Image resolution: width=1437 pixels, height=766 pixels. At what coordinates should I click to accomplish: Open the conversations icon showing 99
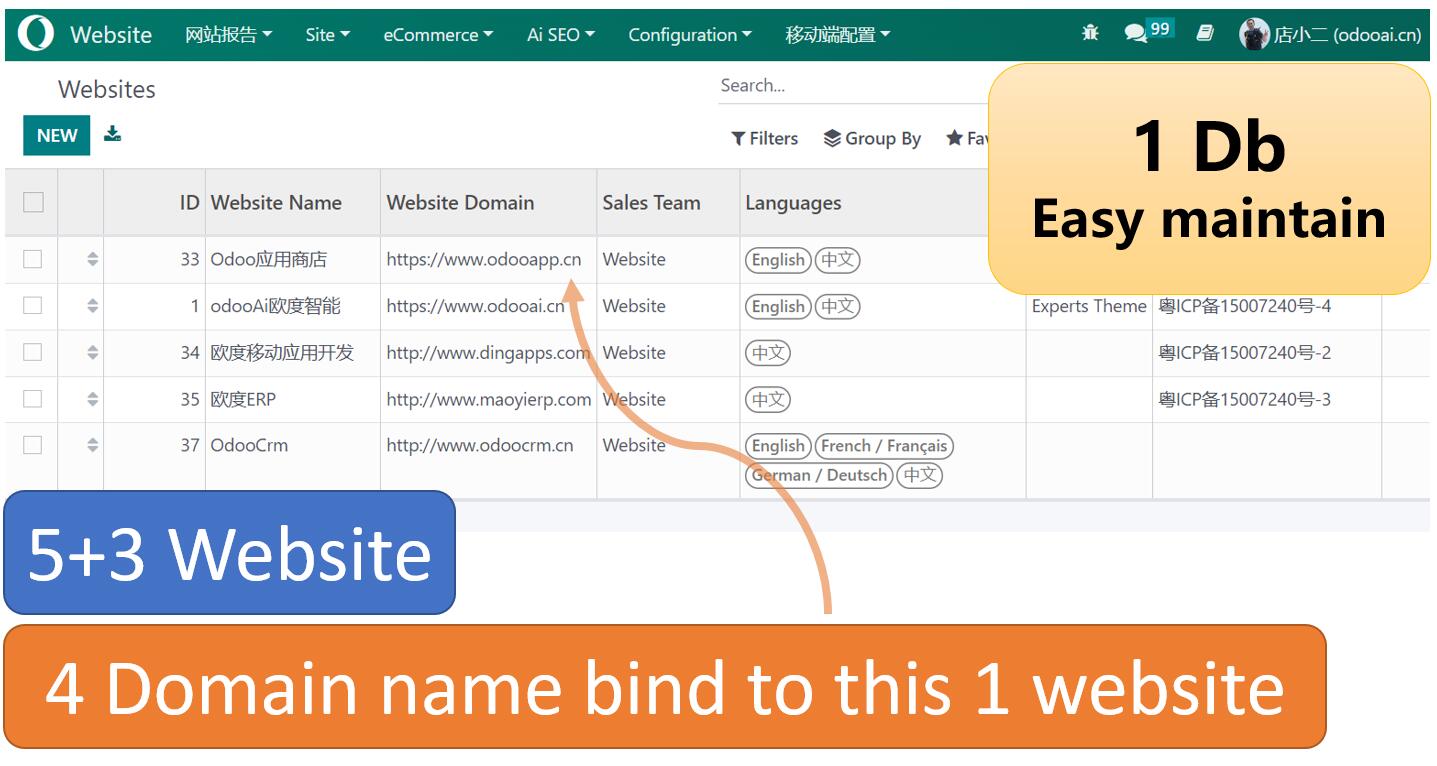pos(1147,32)
